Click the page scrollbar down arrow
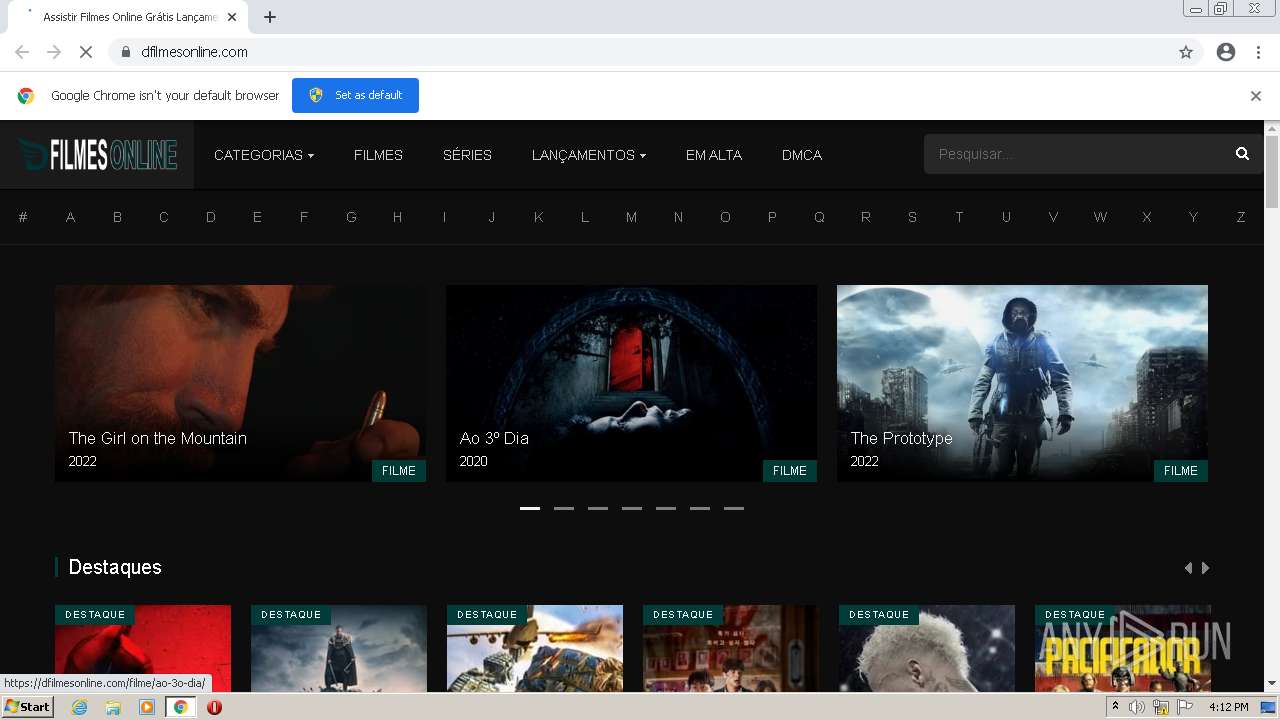 pyautogui.click(x=1272, y=684)
